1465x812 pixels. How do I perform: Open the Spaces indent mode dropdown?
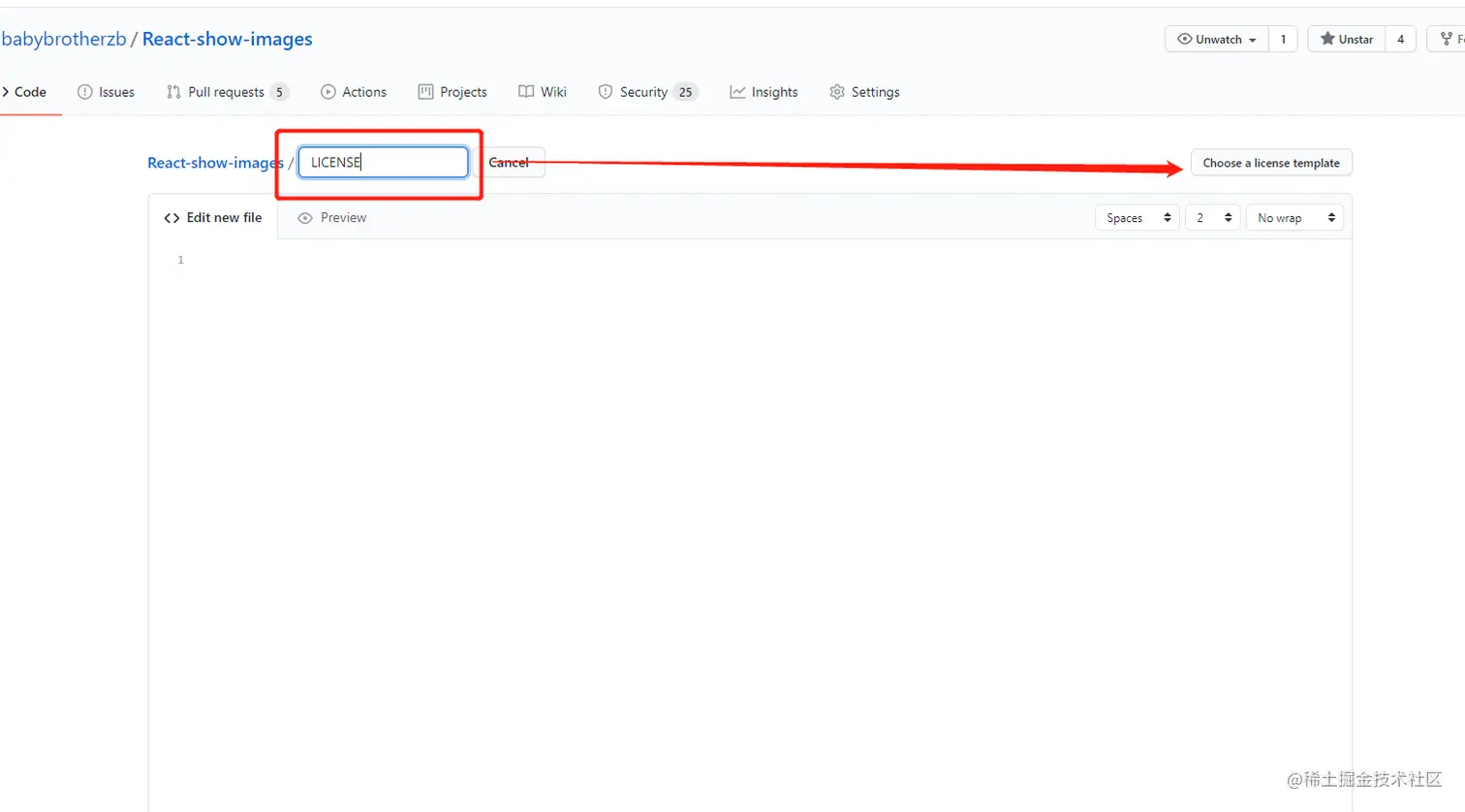[x=1138, y=218]
